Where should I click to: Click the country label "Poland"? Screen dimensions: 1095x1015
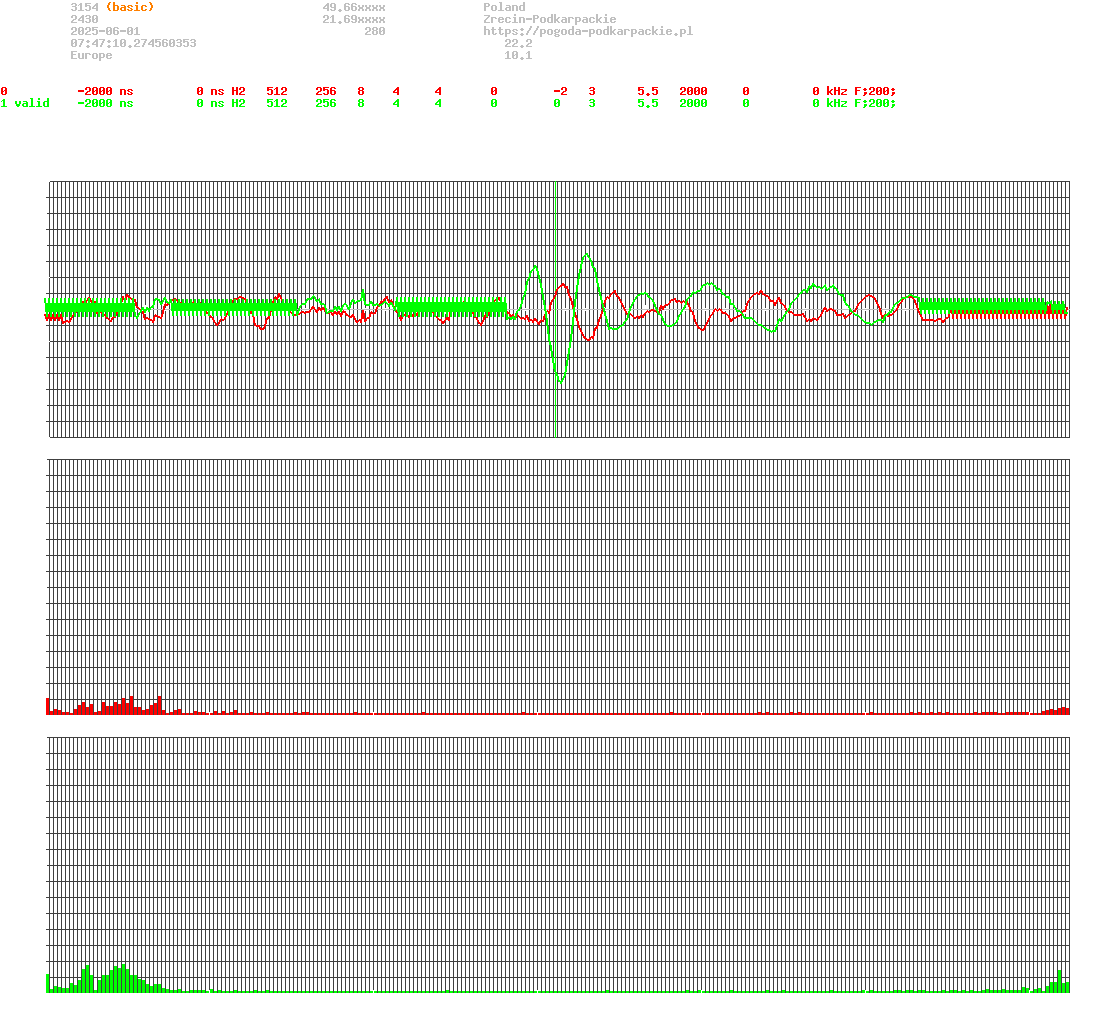pyautogui.click(x=504, y=7)
